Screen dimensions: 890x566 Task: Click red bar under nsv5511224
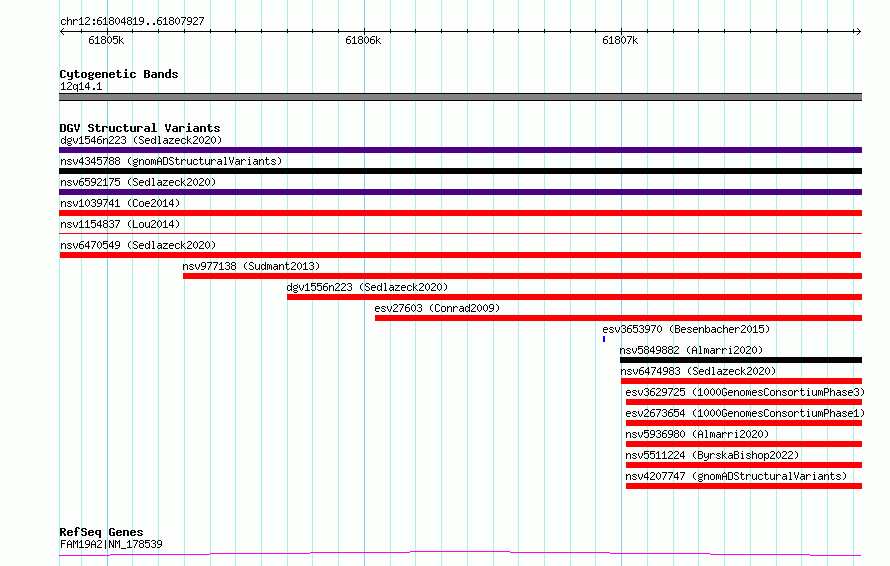click(x=744, y=465)
